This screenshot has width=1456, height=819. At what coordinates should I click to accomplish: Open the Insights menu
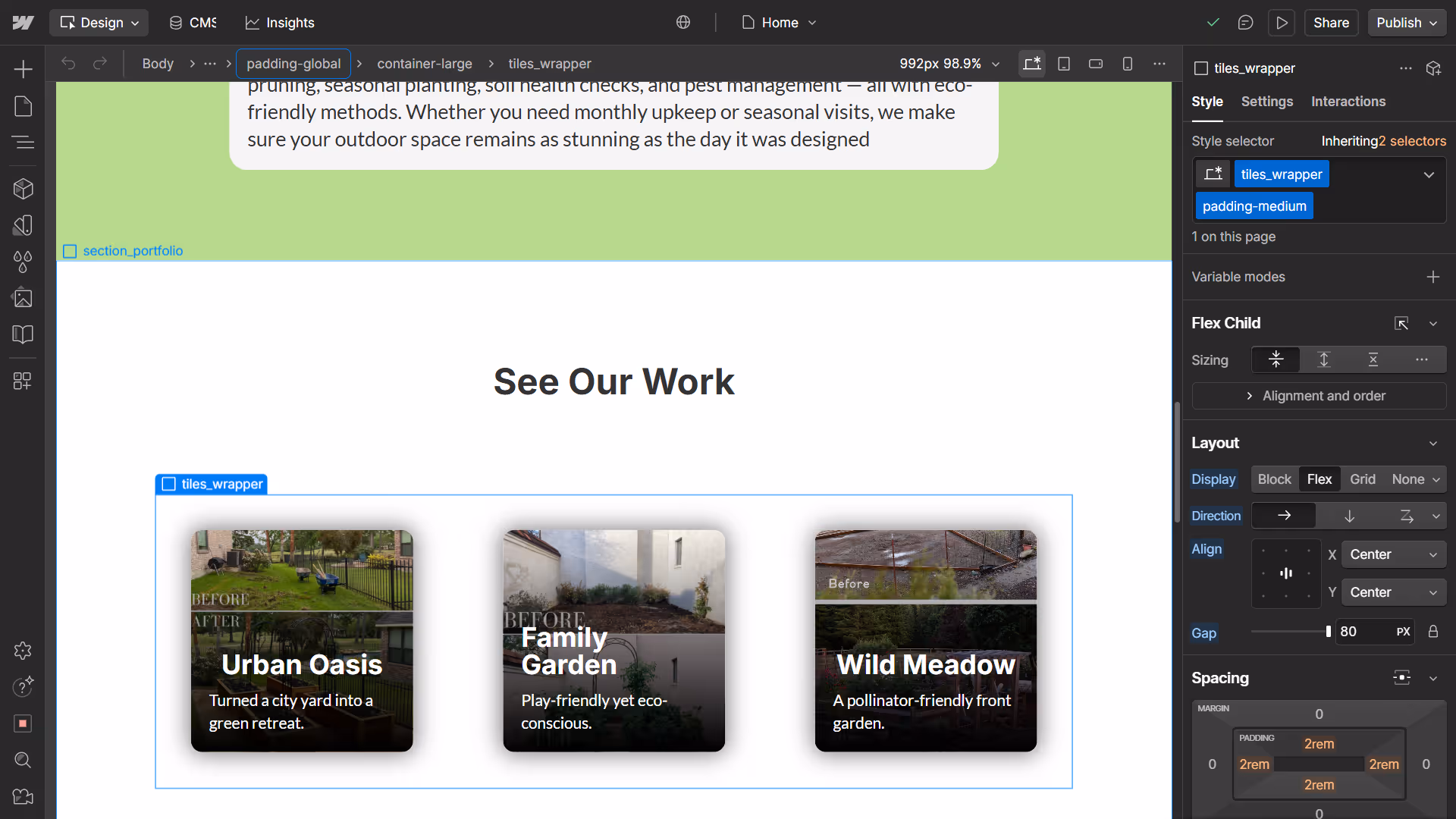click(280, 23)
